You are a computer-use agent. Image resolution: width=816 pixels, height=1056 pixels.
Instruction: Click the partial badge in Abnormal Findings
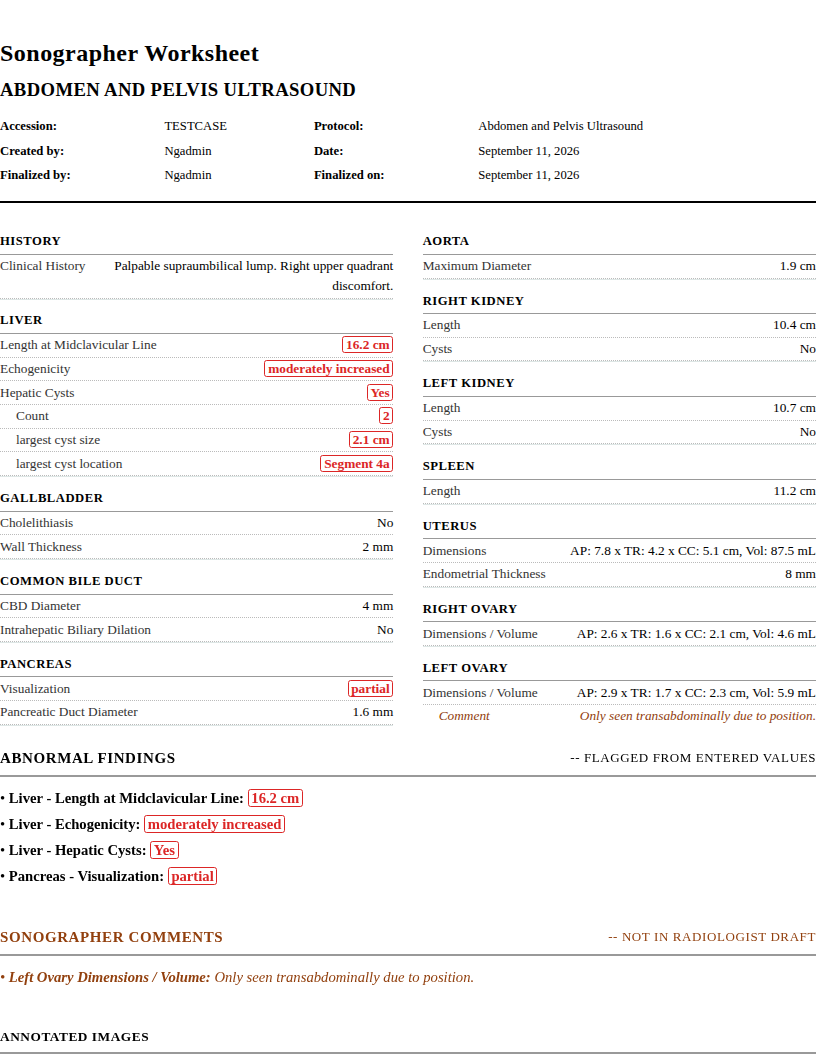click(193, 876)
